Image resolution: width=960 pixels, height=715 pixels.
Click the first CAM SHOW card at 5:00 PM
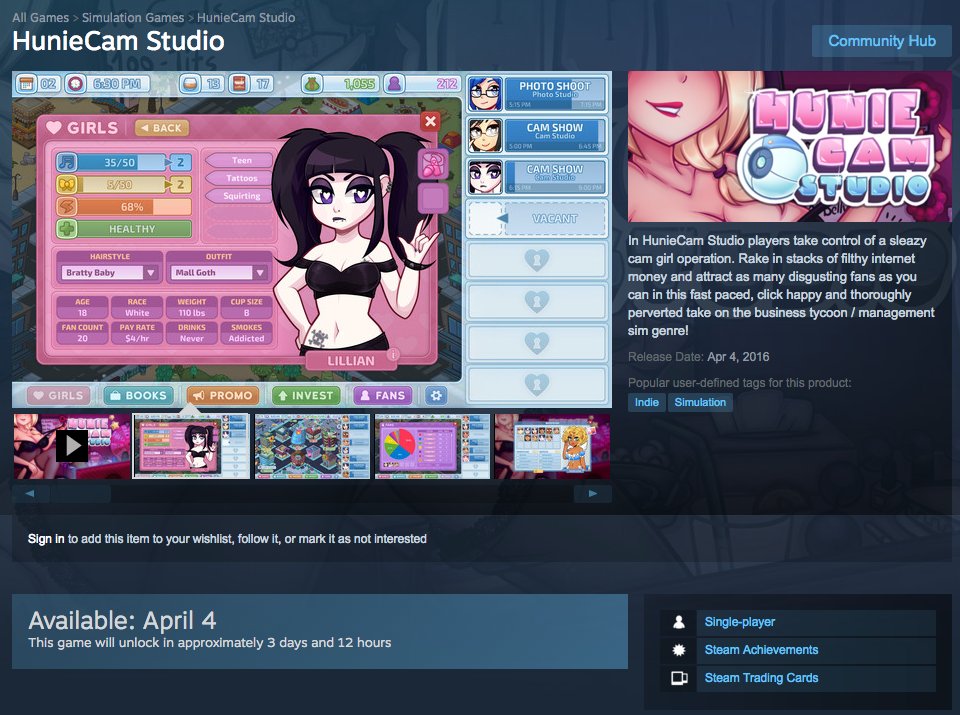pyautogui.click(x=537, y=135)
